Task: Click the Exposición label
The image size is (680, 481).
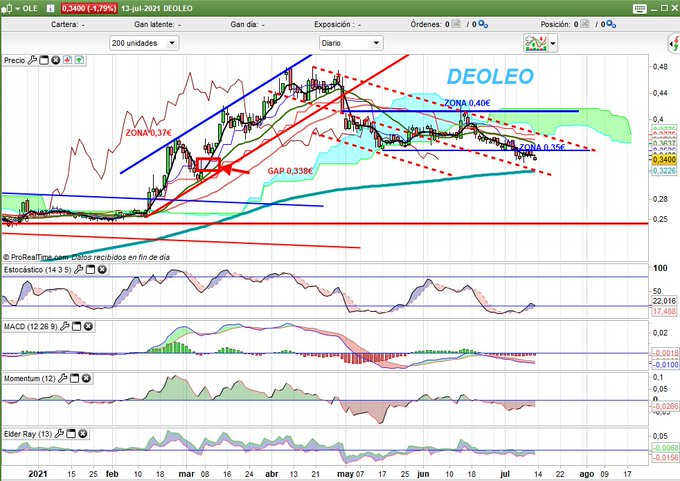Action: coord(333,25)
